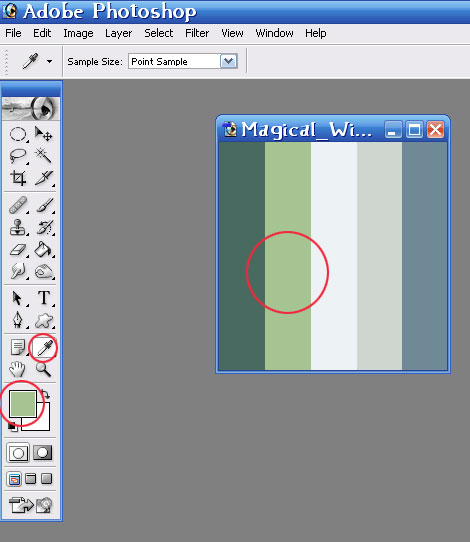Click the white background color swatch
This screenshot has height=542, width=470.
43,423
